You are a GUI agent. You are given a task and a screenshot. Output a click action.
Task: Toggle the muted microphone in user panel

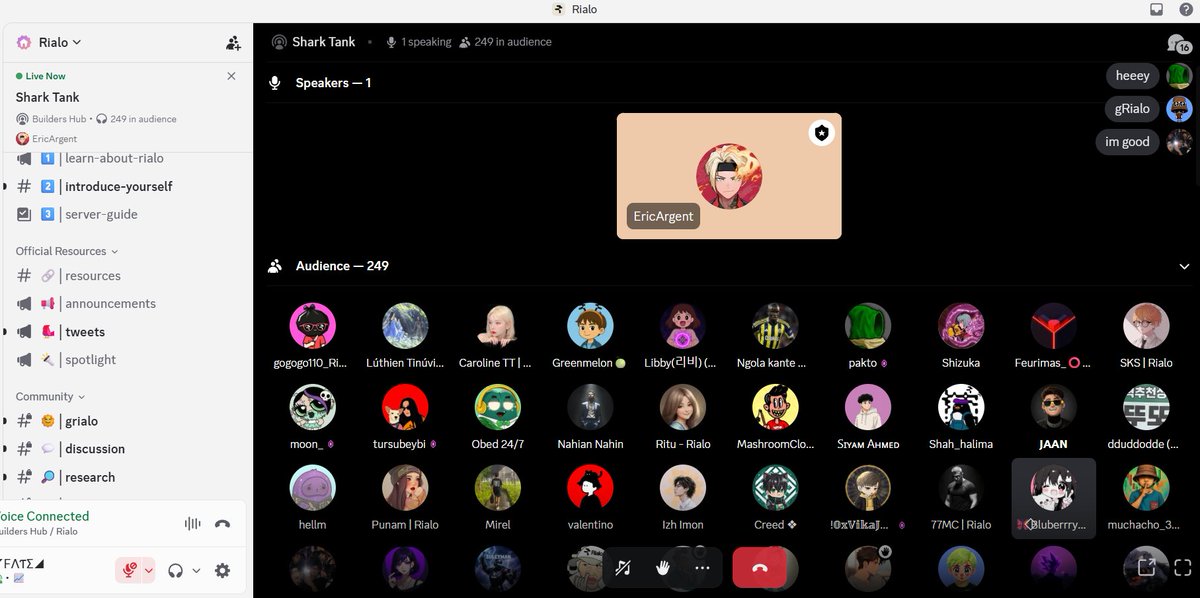pos(129,570)
